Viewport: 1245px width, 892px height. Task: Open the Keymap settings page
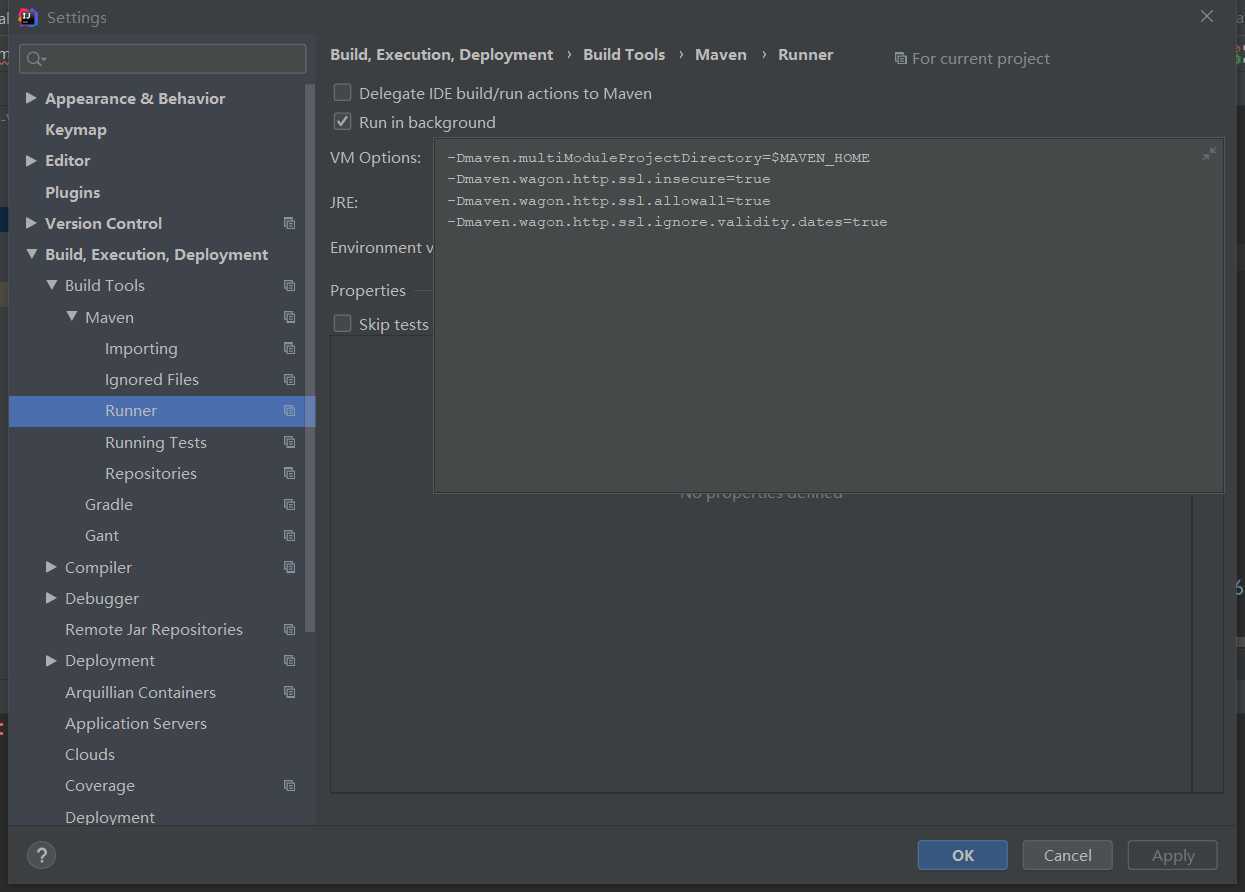(76, 129)
